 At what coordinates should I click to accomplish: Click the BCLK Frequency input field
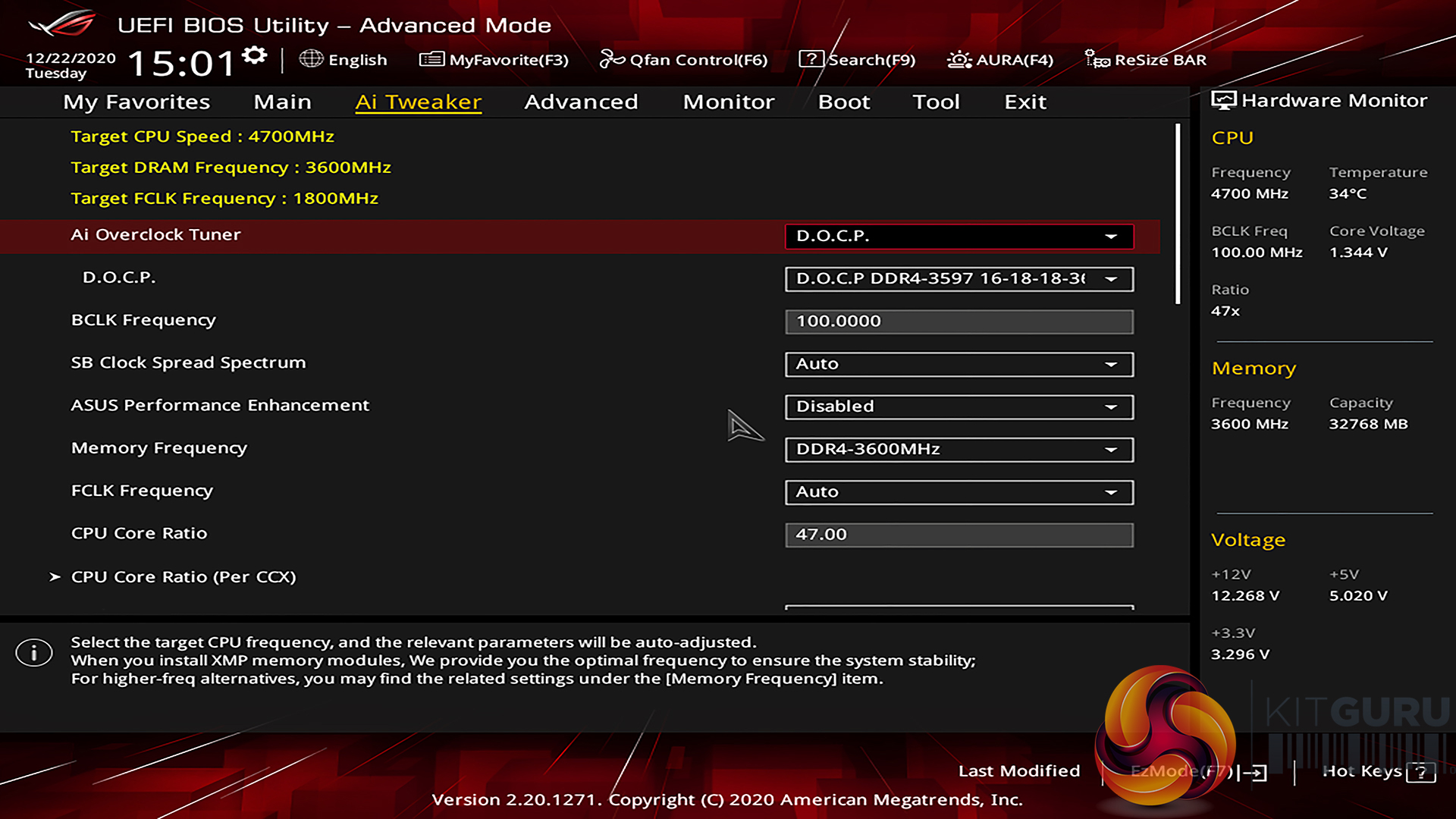point(959,322)
